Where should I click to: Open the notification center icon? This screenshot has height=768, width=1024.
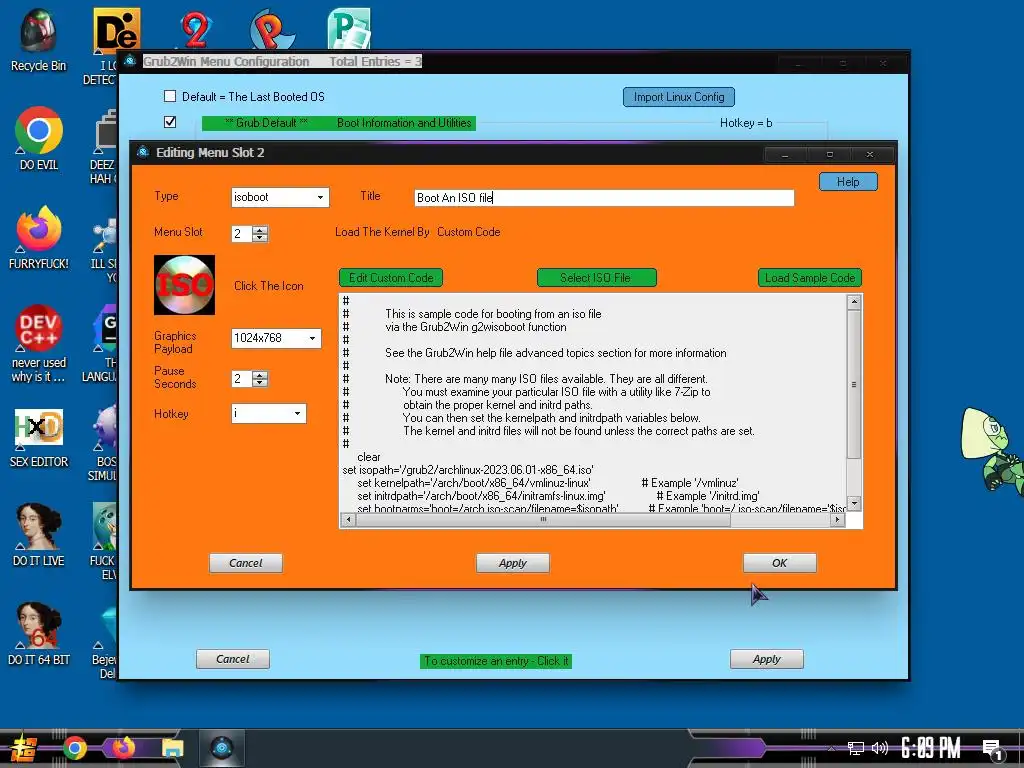click(993, 749)
